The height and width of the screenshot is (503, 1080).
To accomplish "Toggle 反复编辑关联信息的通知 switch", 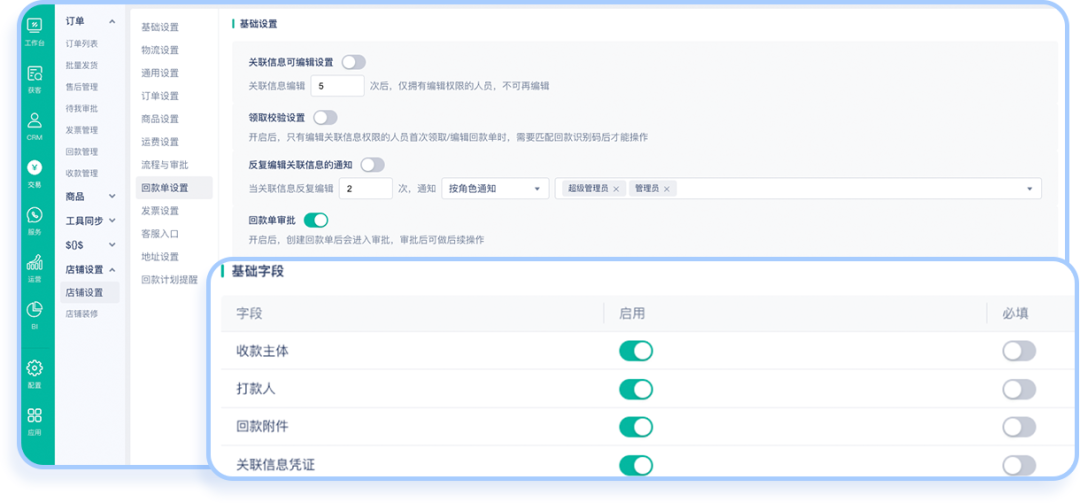I will 373,165.
